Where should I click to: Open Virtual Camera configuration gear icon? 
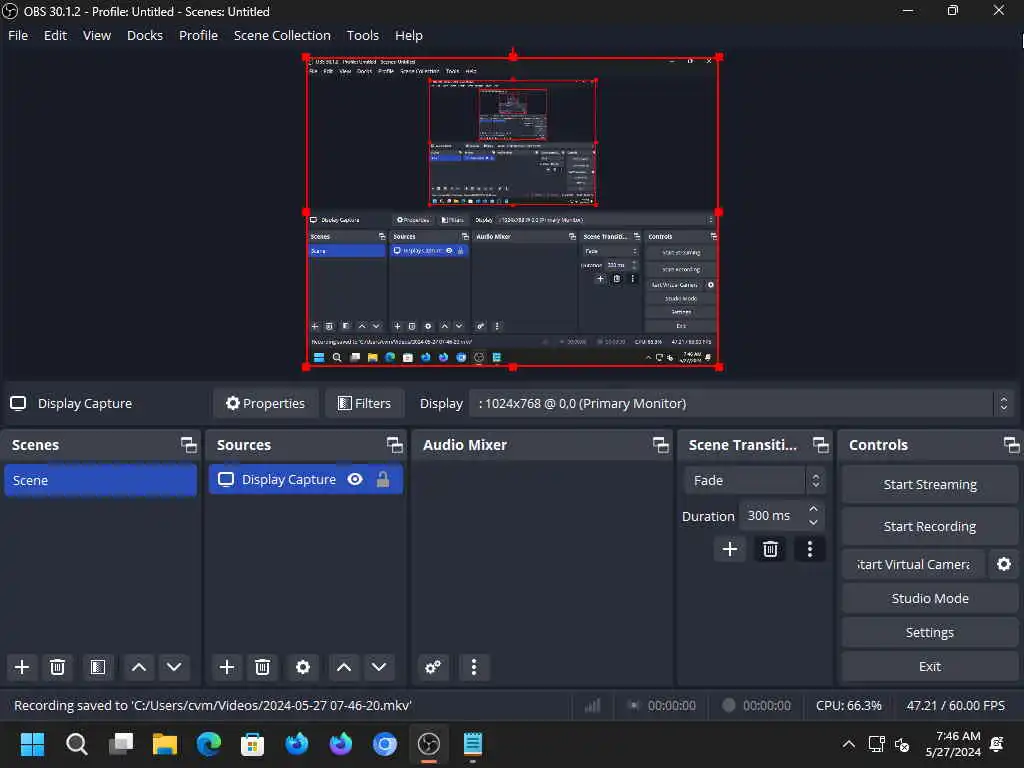pos(1004,564)
